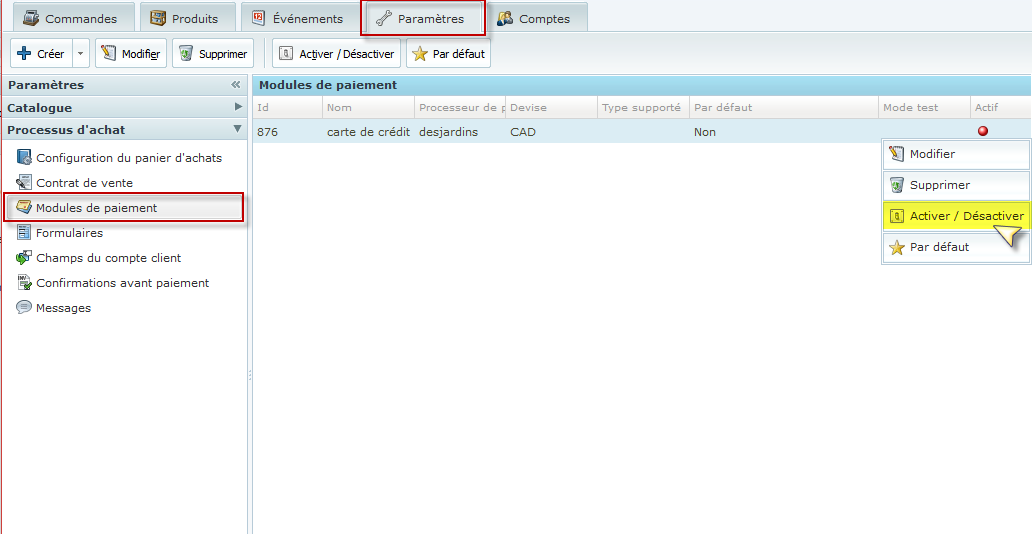Open Champs du compte client
The image size is (1032, 534).
[x=109, y=258]
